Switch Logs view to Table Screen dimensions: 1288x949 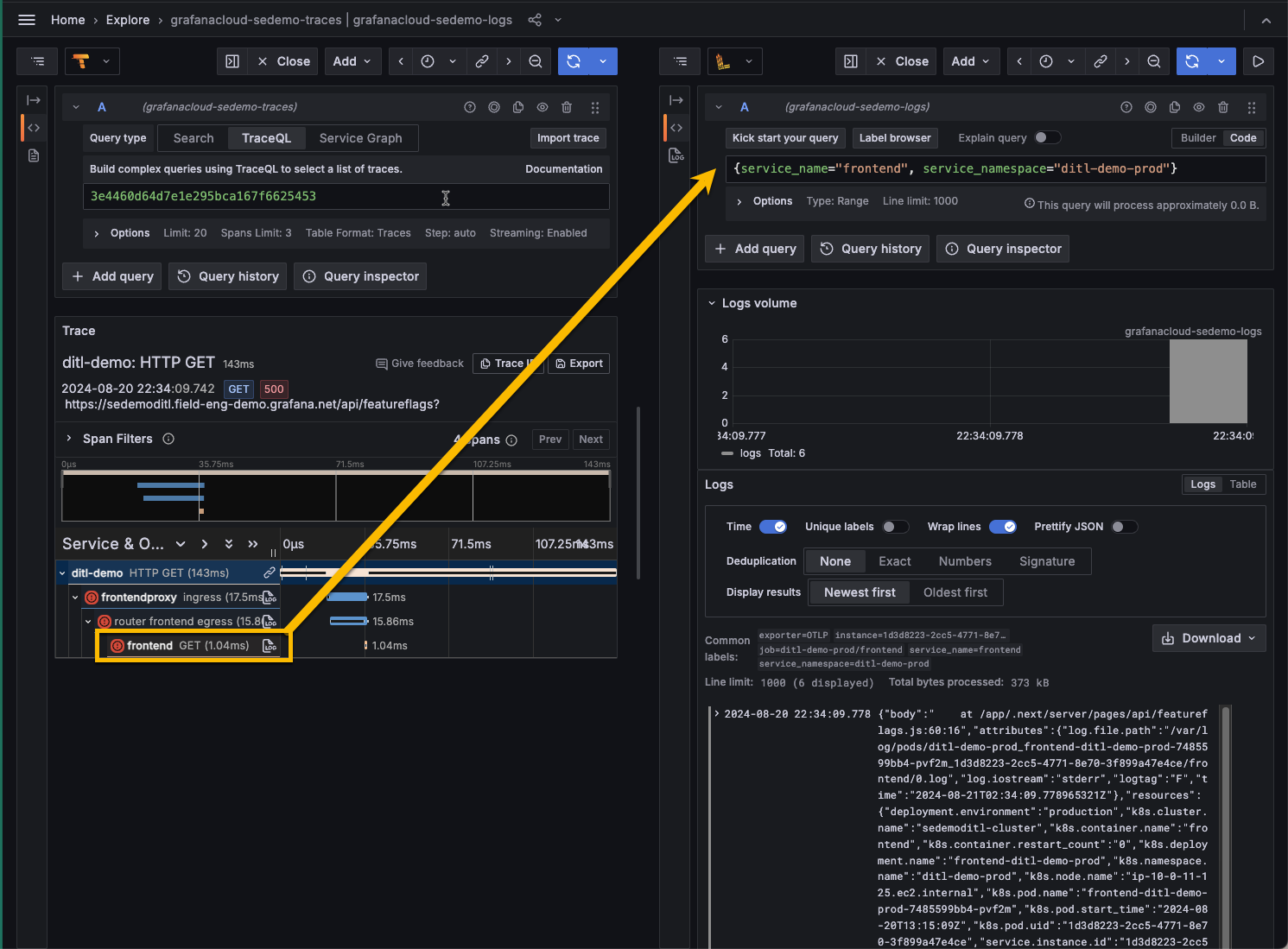1244,484
